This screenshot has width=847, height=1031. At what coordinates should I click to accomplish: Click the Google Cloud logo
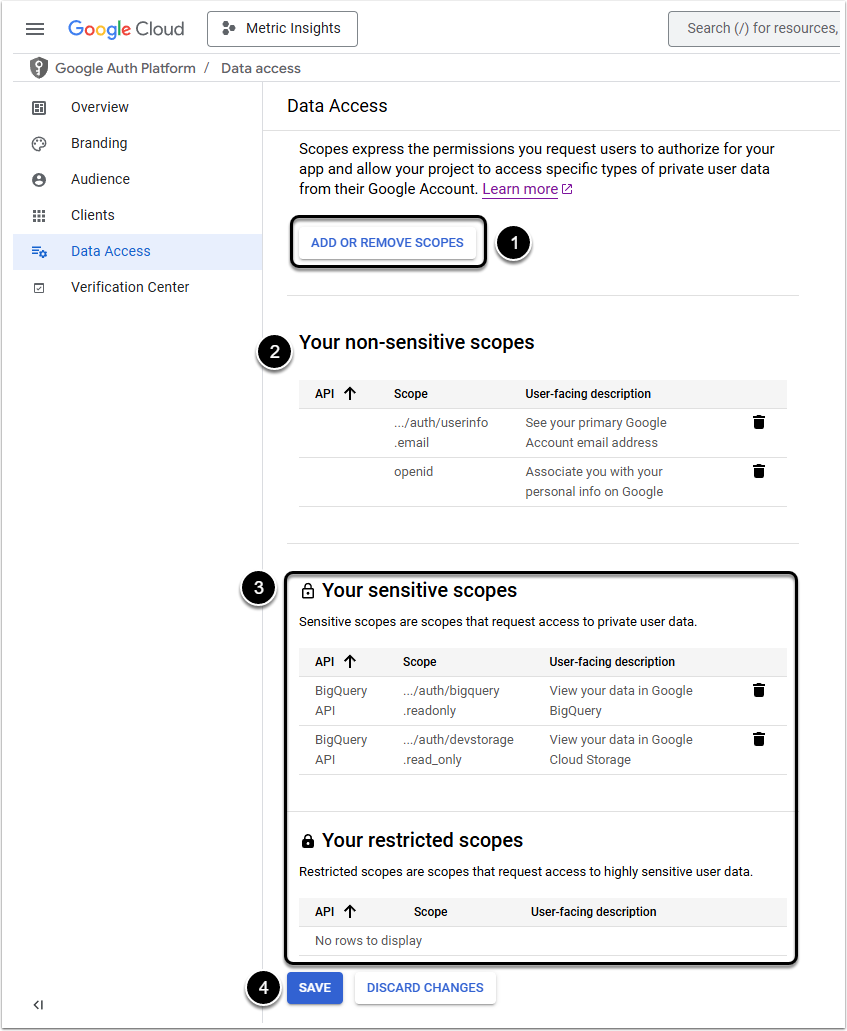point(126,29)
